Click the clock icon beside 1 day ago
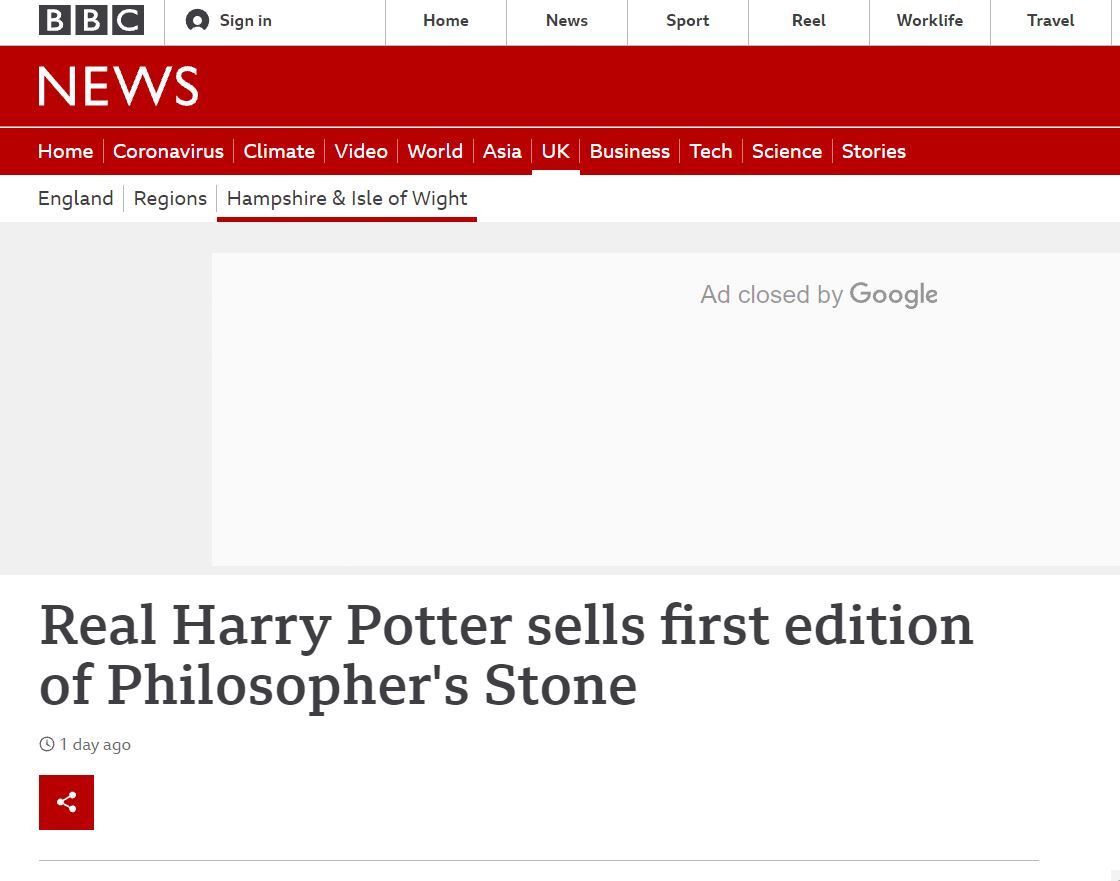This screenshot has width=1120, height=881. coord(46,745)
